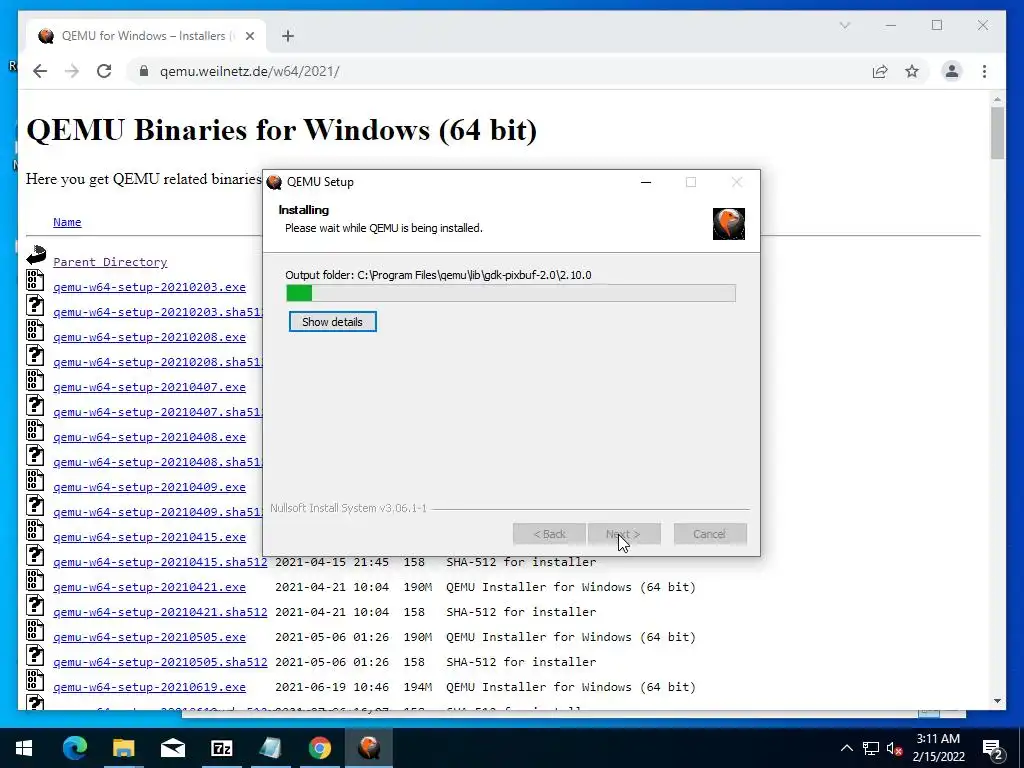
Task: Open qemu-w64-setup-20210407.exe link
Action: pyautogui.click(x=150, y=387)
